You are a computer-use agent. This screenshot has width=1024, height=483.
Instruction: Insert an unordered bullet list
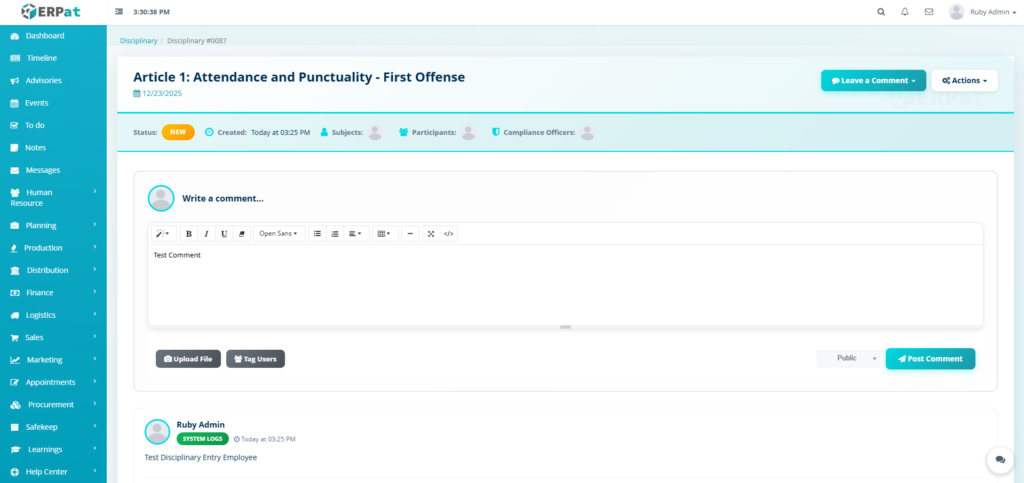[317, 234]
